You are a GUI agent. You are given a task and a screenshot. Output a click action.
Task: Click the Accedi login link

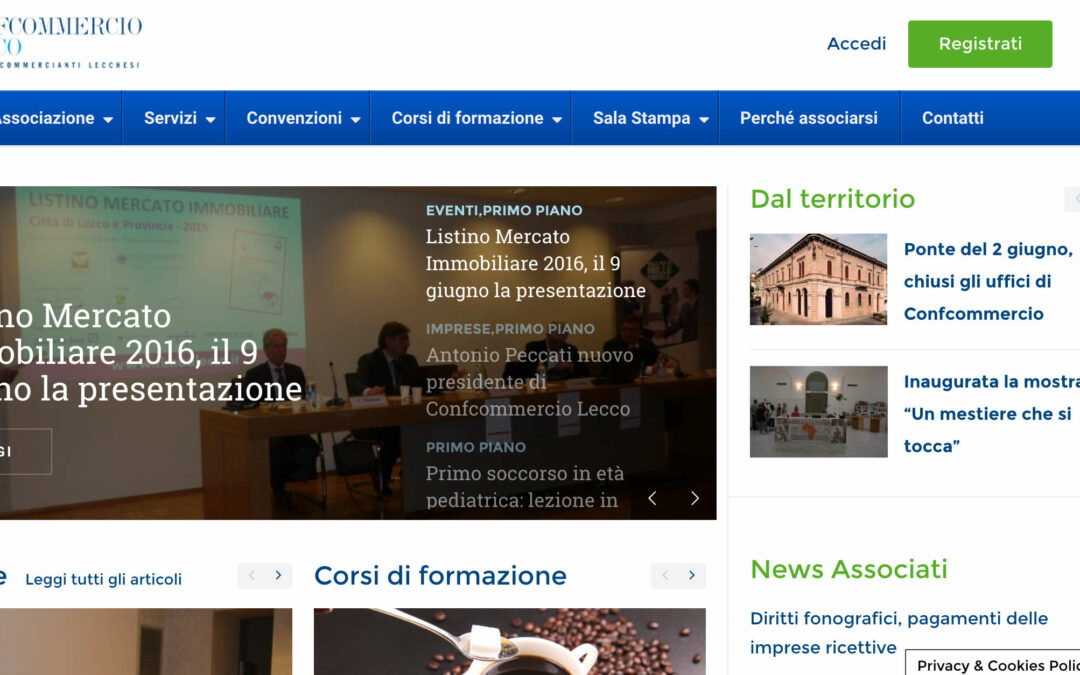(x=856, y=44)
